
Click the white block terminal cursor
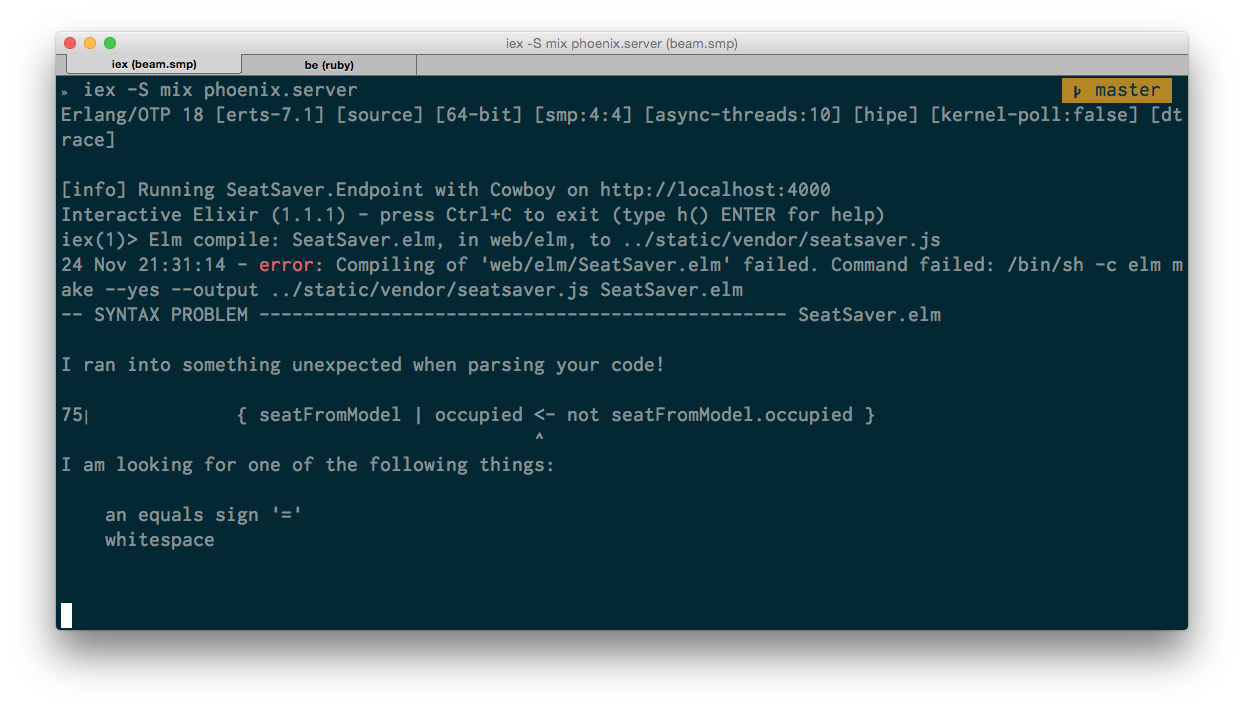pos(67,615)
